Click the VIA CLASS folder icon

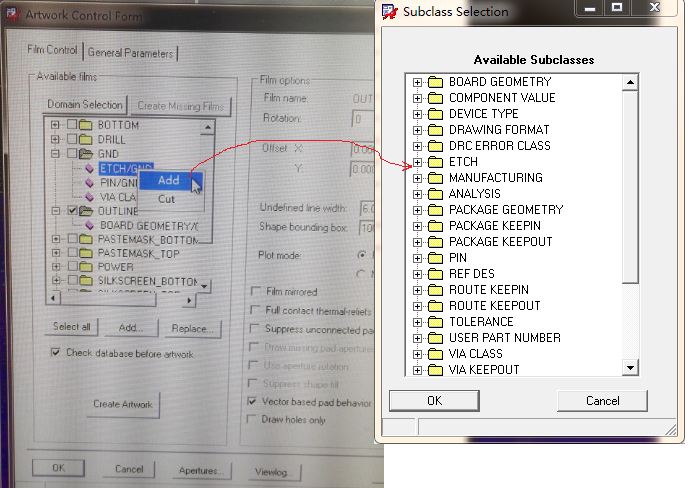pyautogui.click(x=436, y=354)
